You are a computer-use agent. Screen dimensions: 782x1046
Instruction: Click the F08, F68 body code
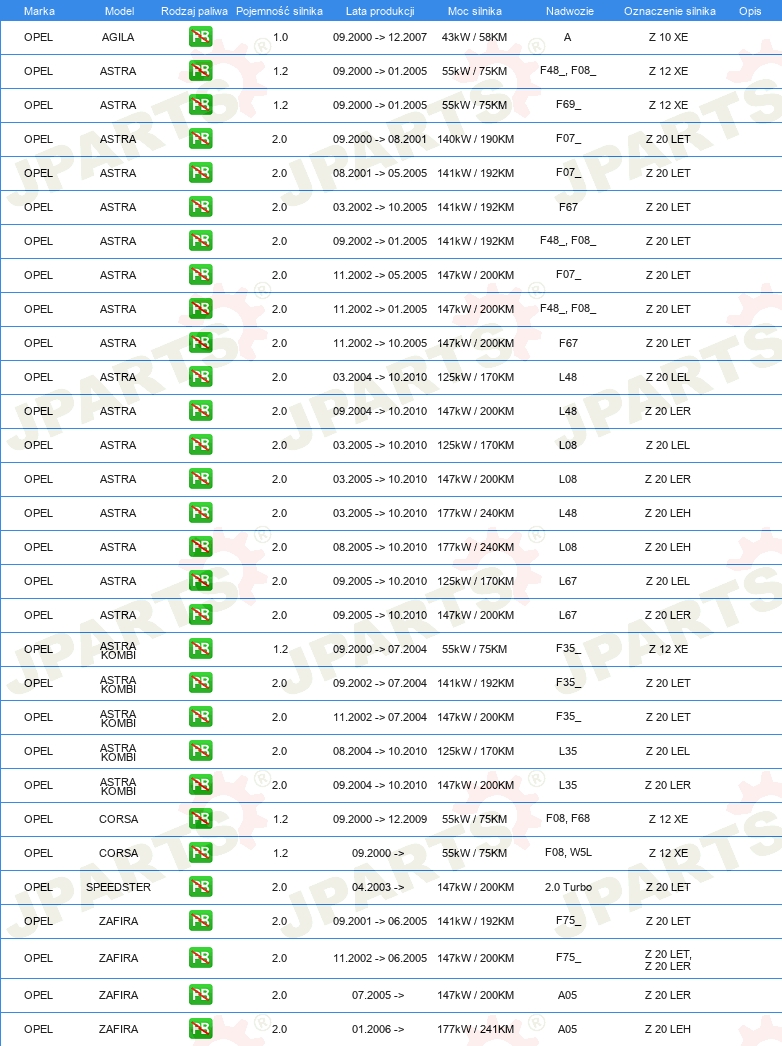(x=568, y=819)
